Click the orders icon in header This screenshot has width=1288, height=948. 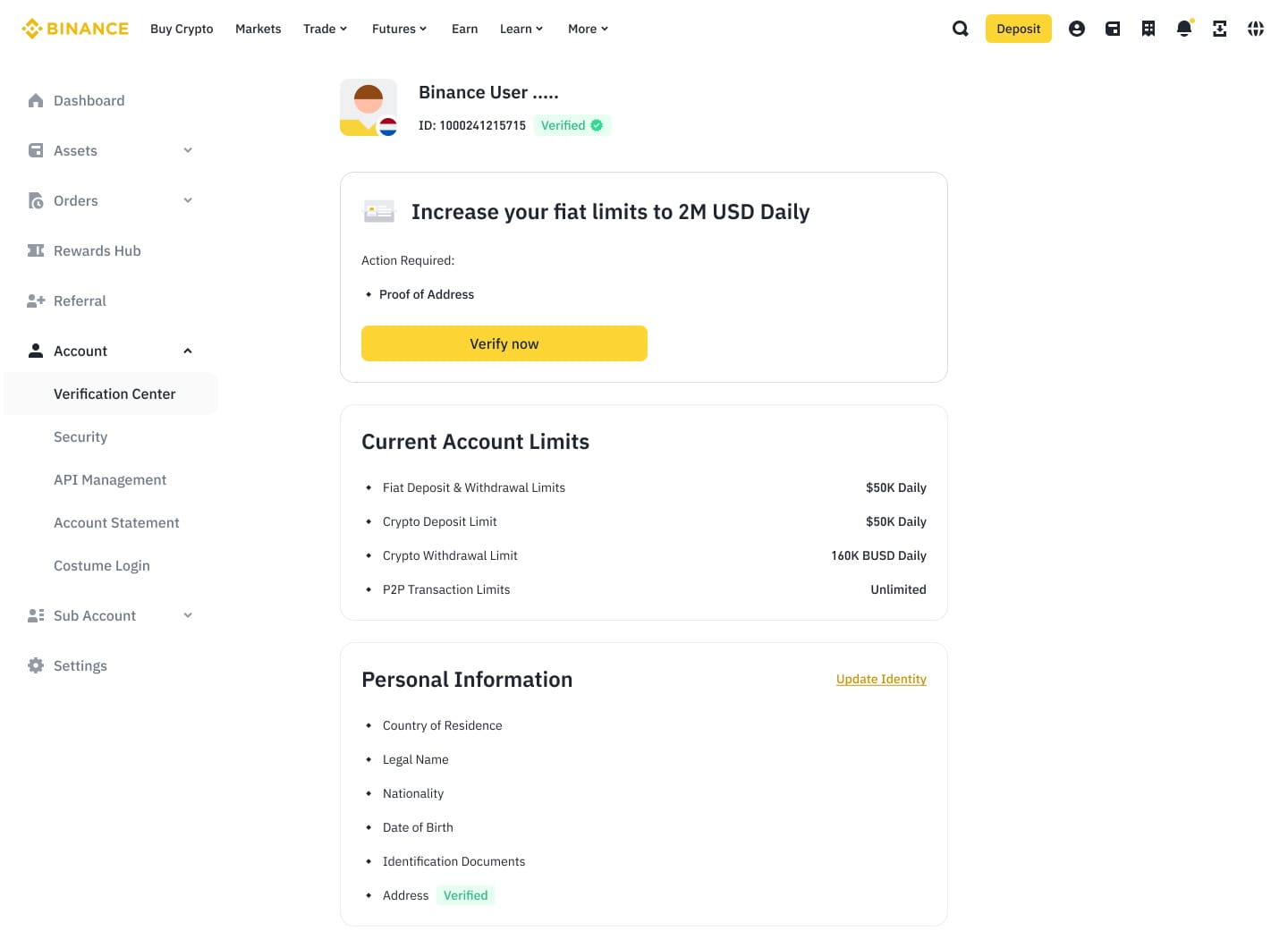pyautogui.click(x=1148, y=29)
